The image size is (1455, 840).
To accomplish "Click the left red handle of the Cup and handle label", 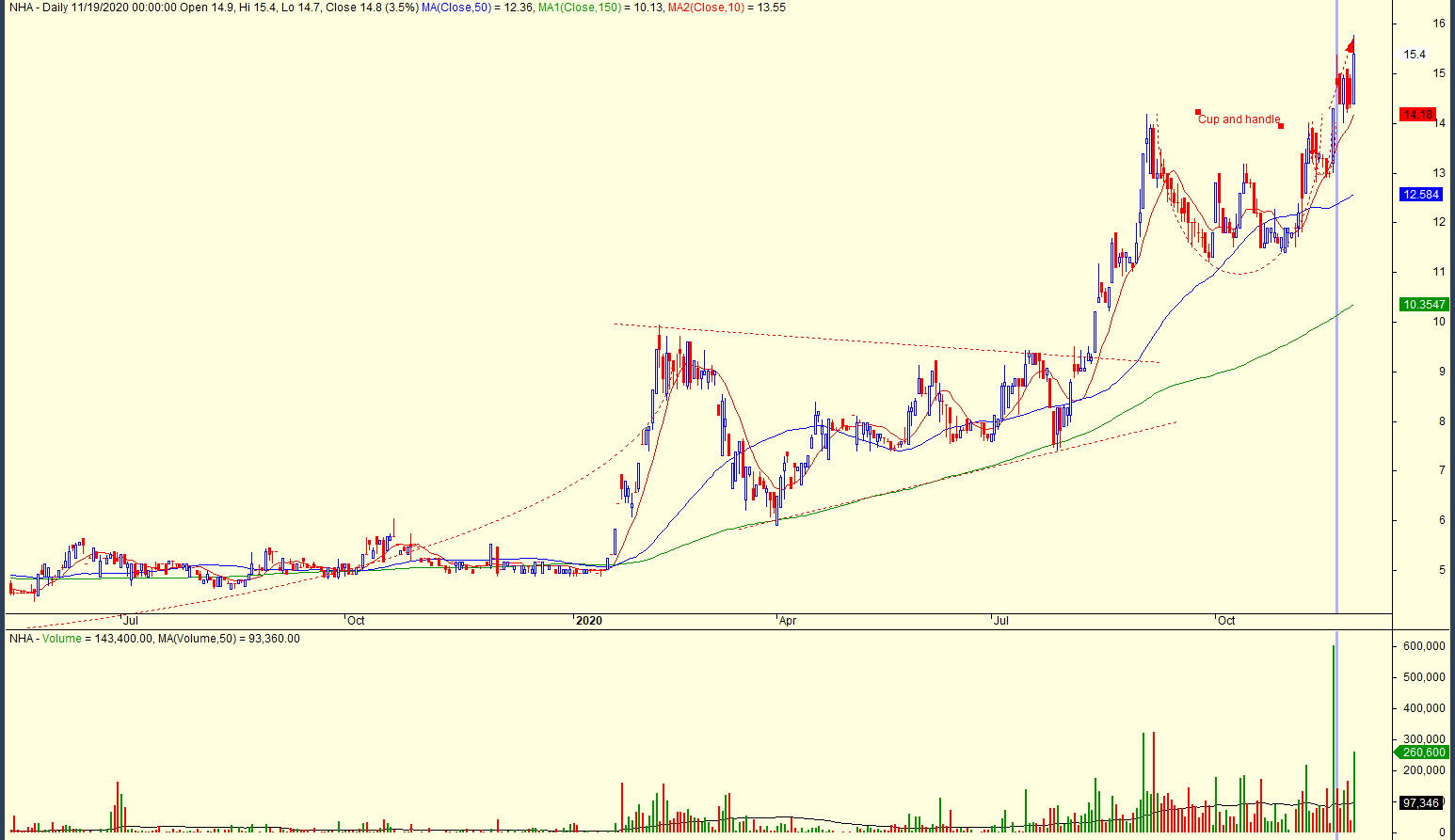I will coord(1198,112).
